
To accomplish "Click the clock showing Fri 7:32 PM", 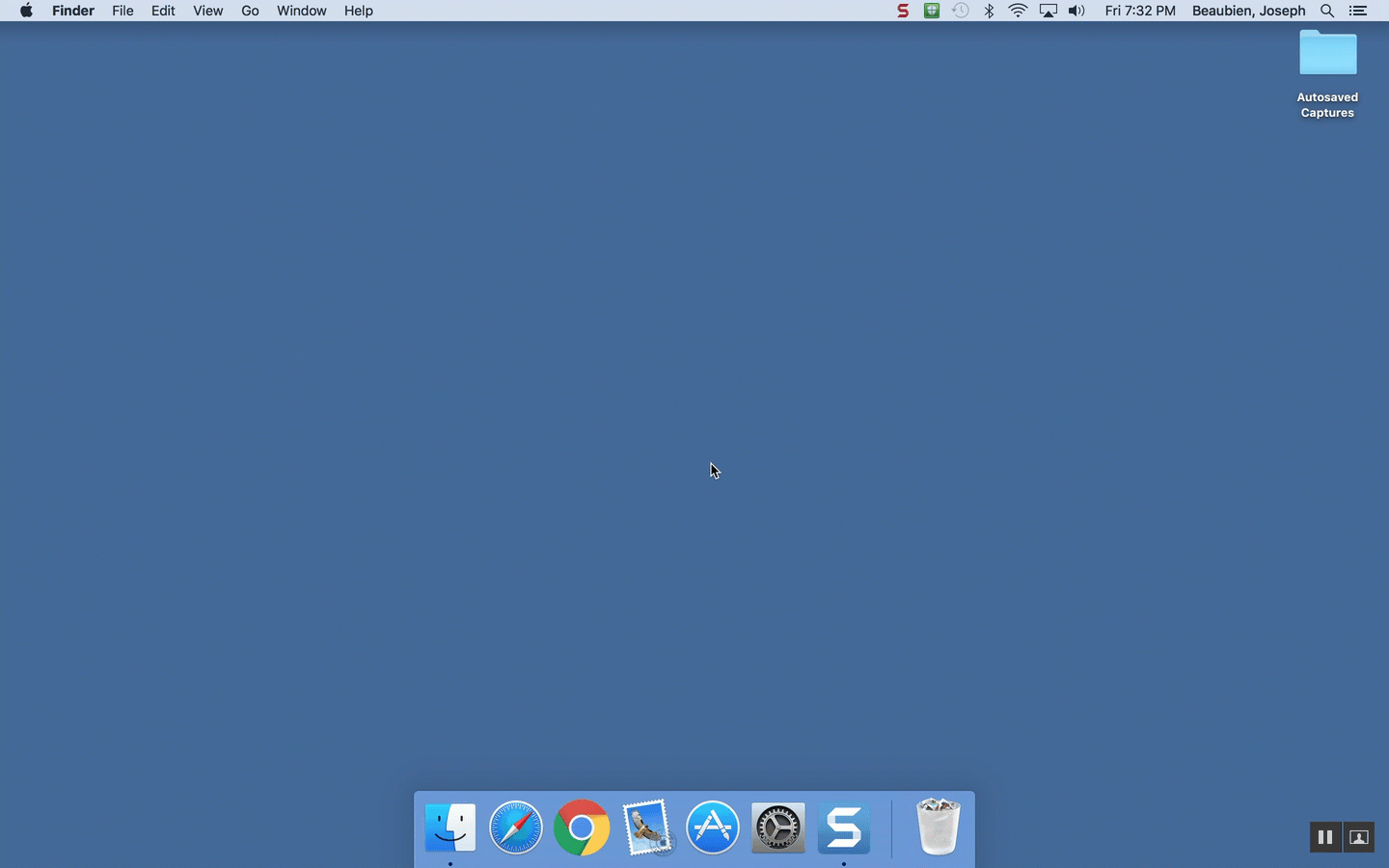I will coord(1140,11).
